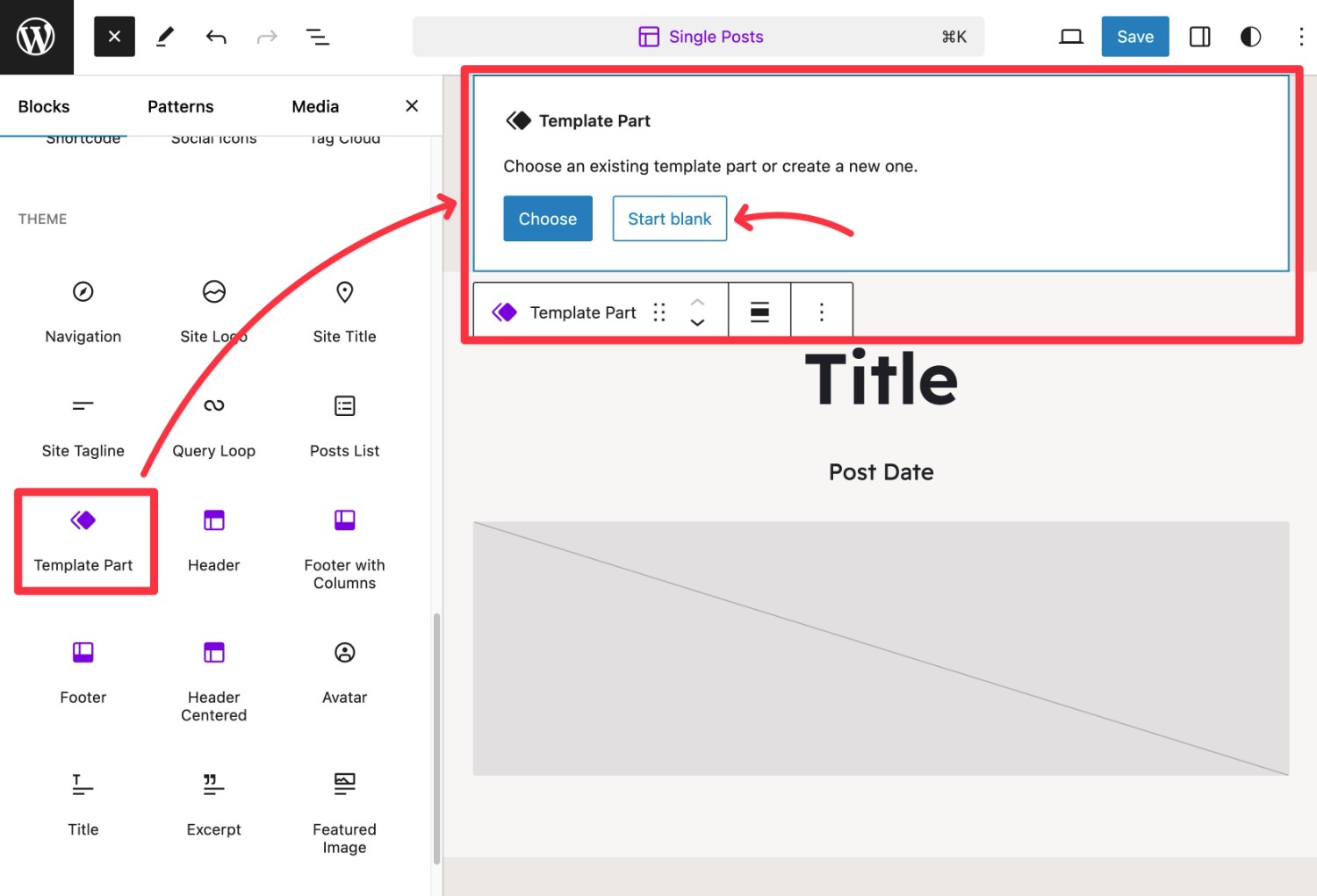Close the block inserter toggle
Image resolution: width=1317 pixels, height=896 pixels.
pyautogui.click(x=114, y=37)
